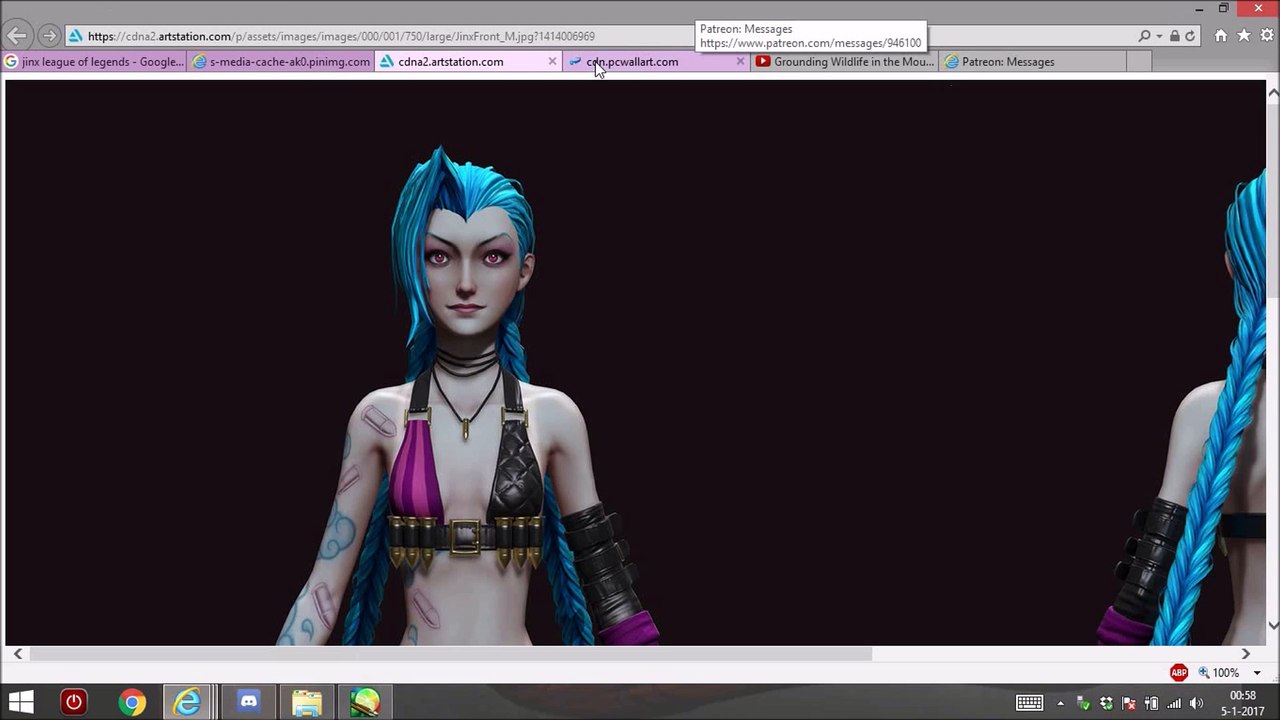
Task: Click the Internet Explorer taskbar icon
Action: coord(188,703)
